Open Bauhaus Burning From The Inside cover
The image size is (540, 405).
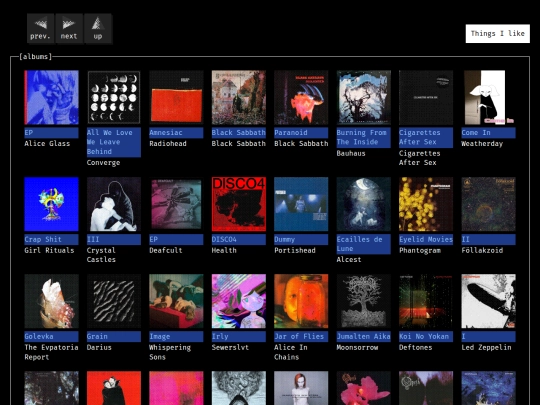(x=364, y=97)
